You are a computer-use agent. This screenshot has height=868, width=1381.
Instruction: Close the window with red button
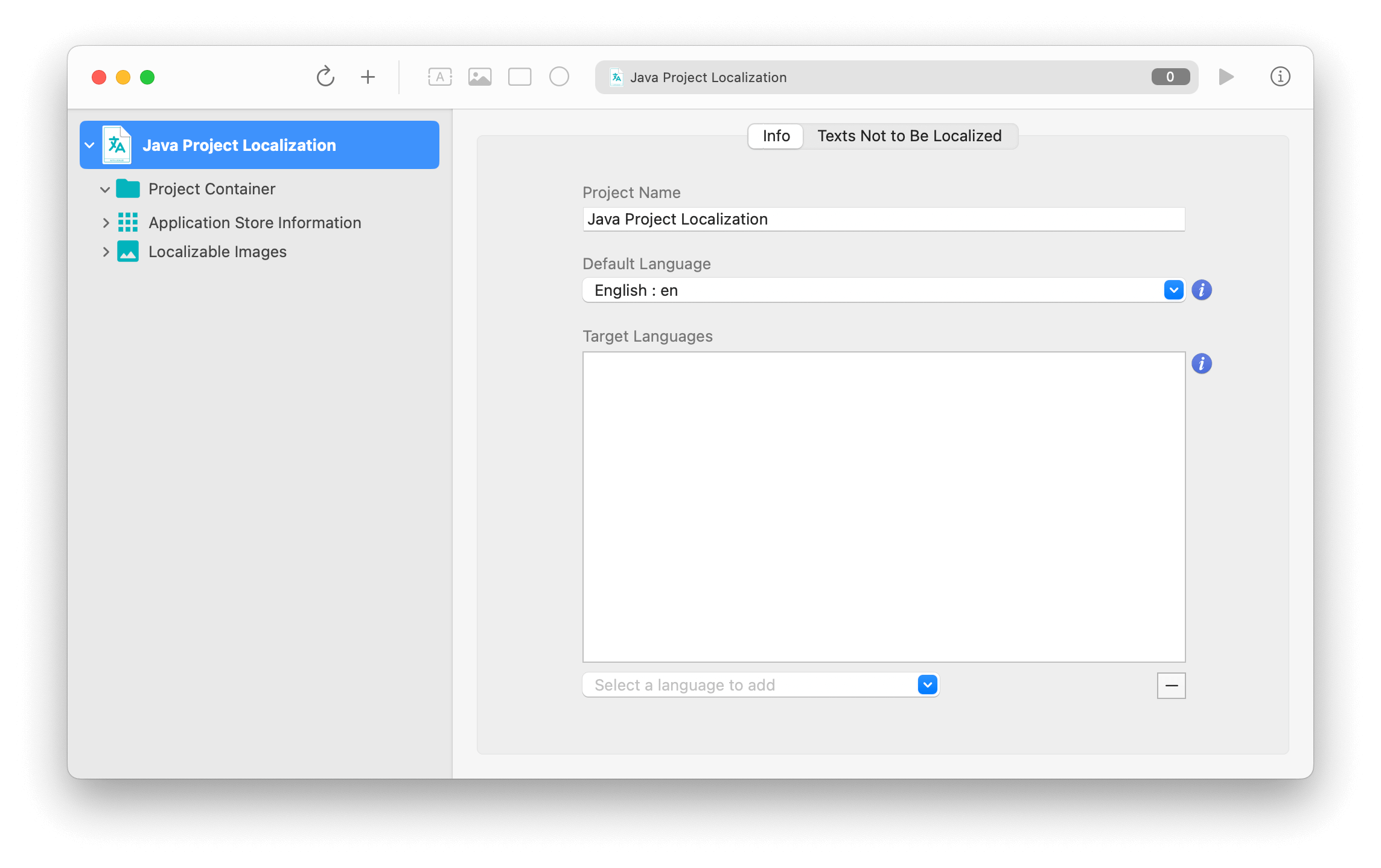click(x=99, y=77)
